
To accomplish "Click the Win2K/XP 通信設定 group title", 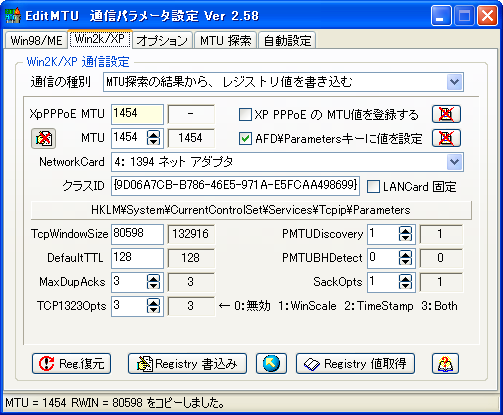I will click(78, 62).
